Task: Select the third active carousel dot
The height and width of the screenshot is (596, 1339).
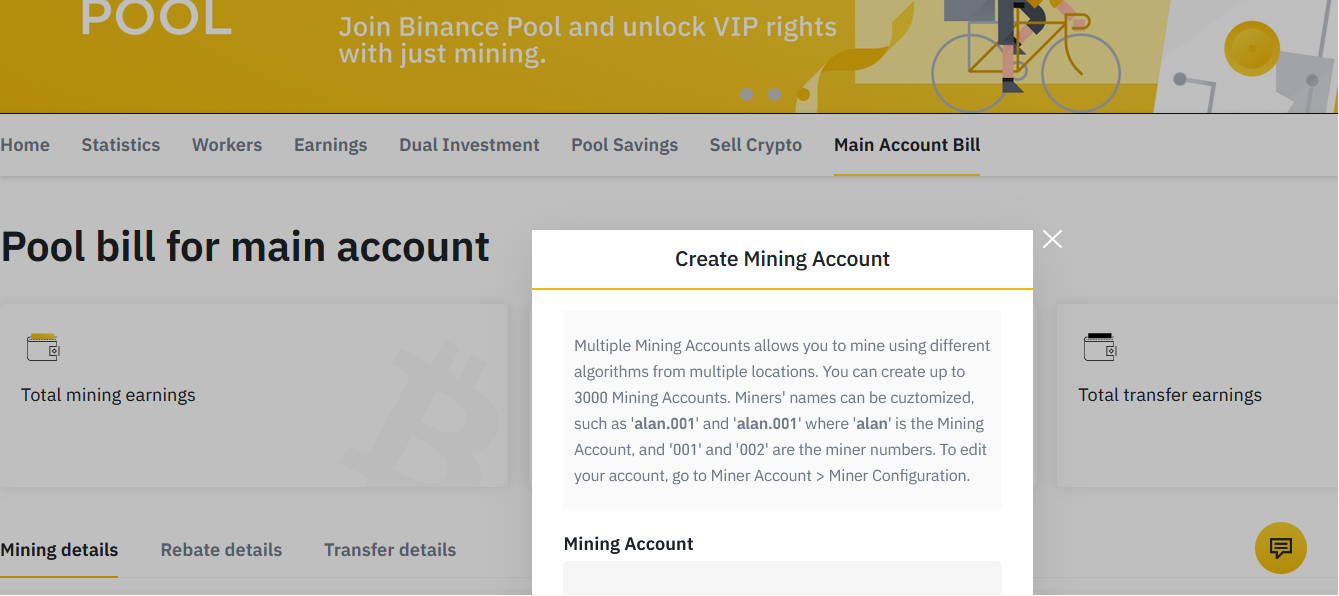Action: pyautogui.click(x=803, y=94)
